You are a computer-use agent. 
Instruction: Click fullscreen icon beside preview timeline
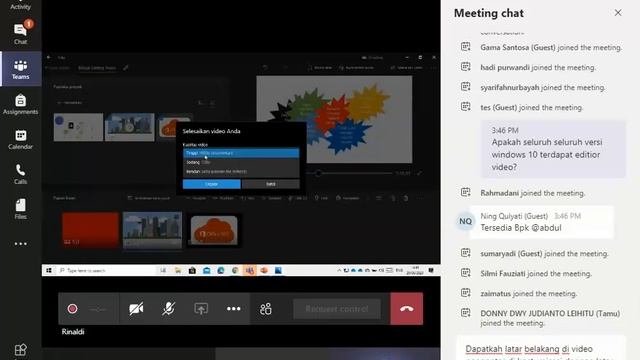[x=419, y=173]
